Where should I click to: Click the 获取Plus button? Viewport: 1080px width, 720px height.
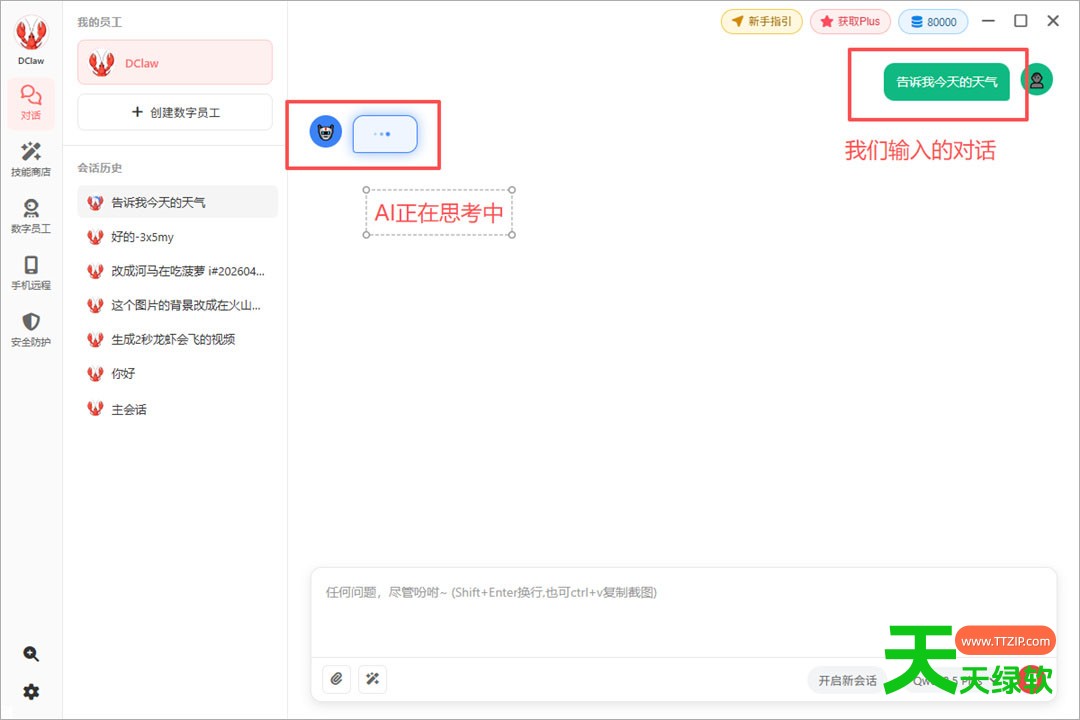pos(850,21)
